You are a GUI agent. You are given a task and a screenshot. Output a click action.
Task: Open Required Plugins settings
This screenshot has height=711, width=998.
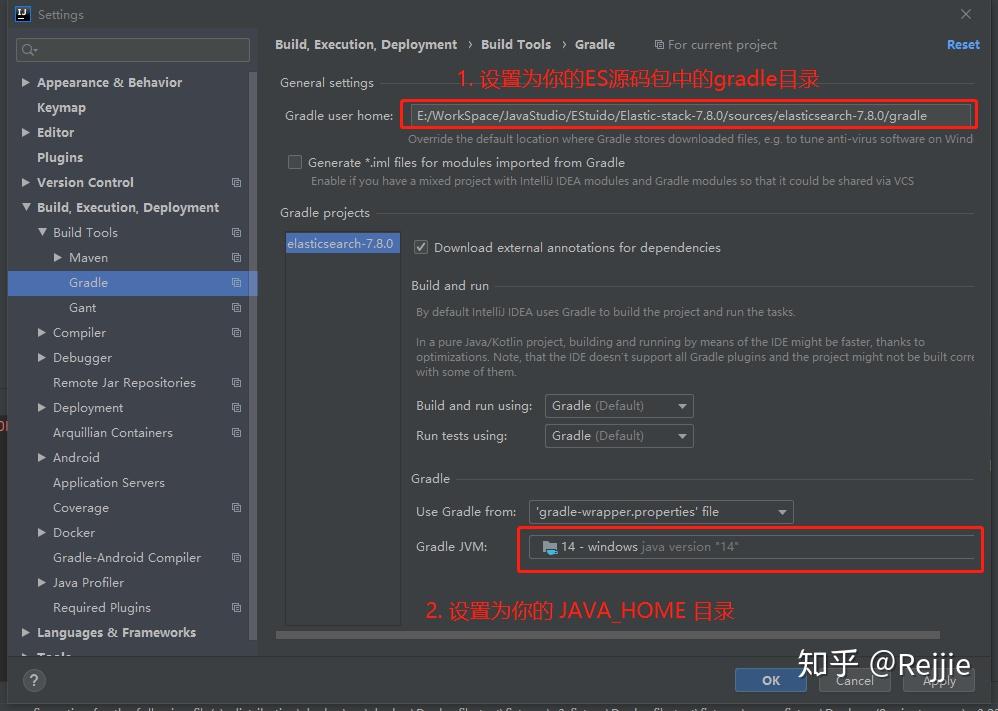click(x=102, y=608)
